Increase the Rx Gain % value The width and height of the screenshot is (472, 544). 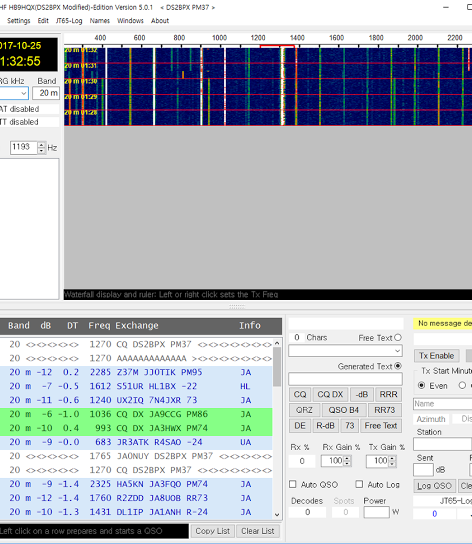347,458
